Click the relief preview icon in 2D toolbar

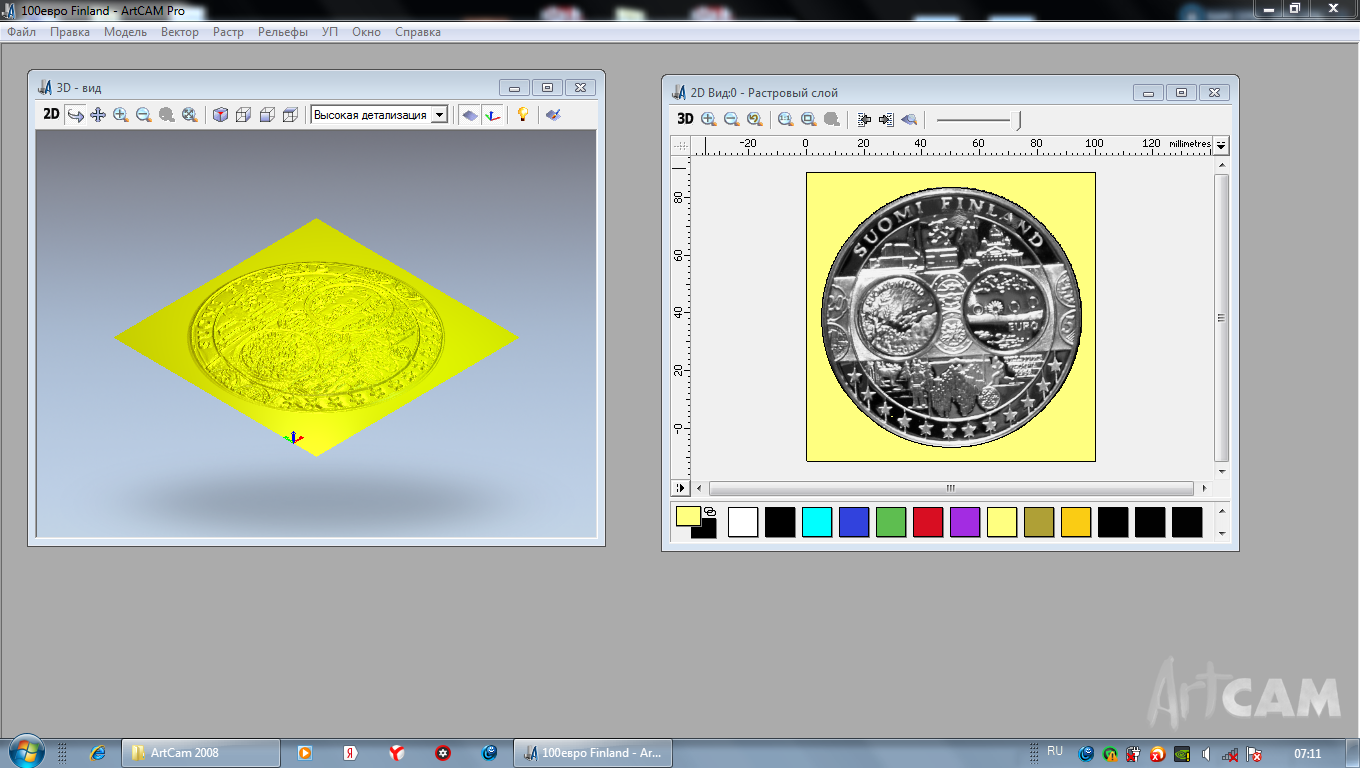pos(909,119)
